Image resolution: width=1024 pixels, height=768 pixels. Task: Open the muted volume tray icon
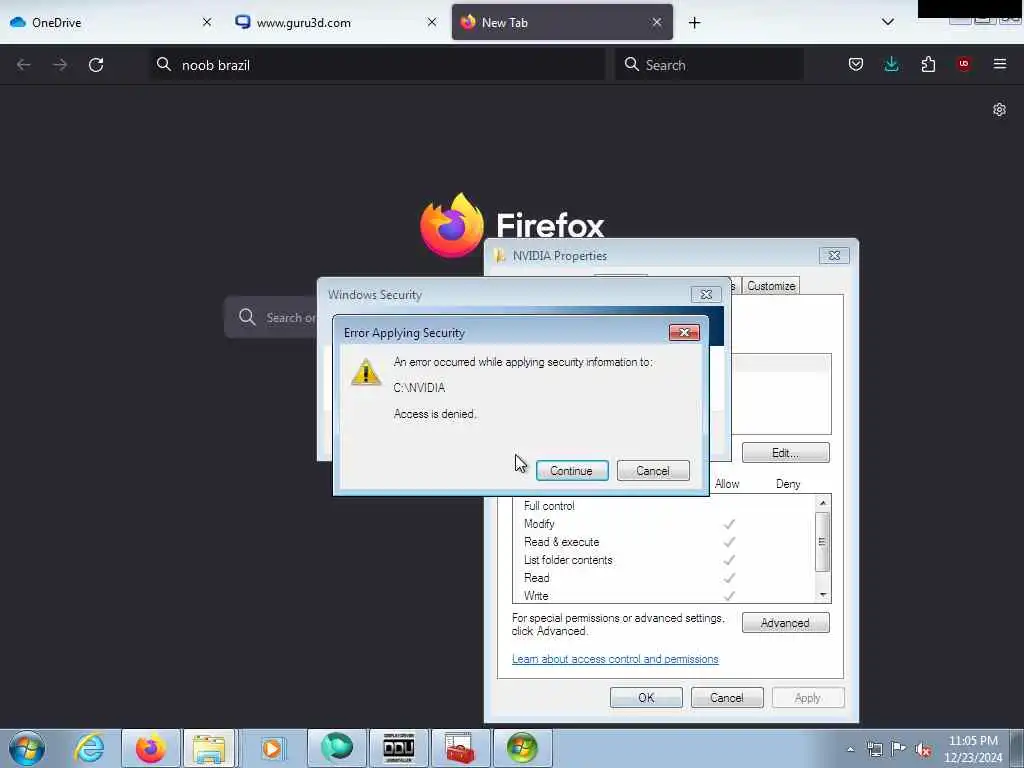click(923, 749)
